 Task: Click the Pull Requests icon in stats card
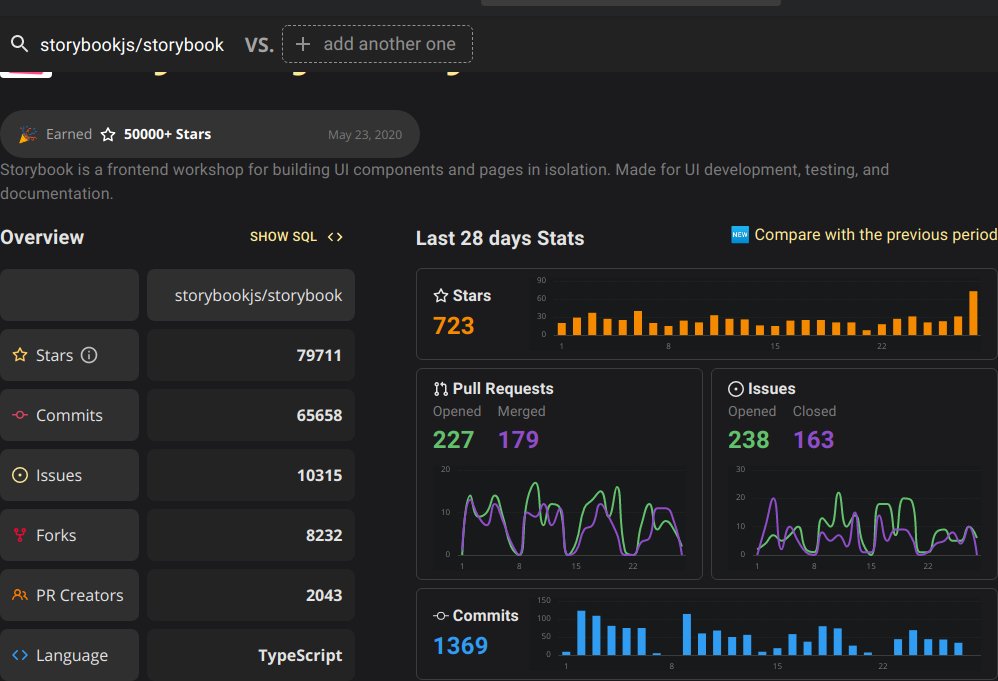tap(440, 389)
